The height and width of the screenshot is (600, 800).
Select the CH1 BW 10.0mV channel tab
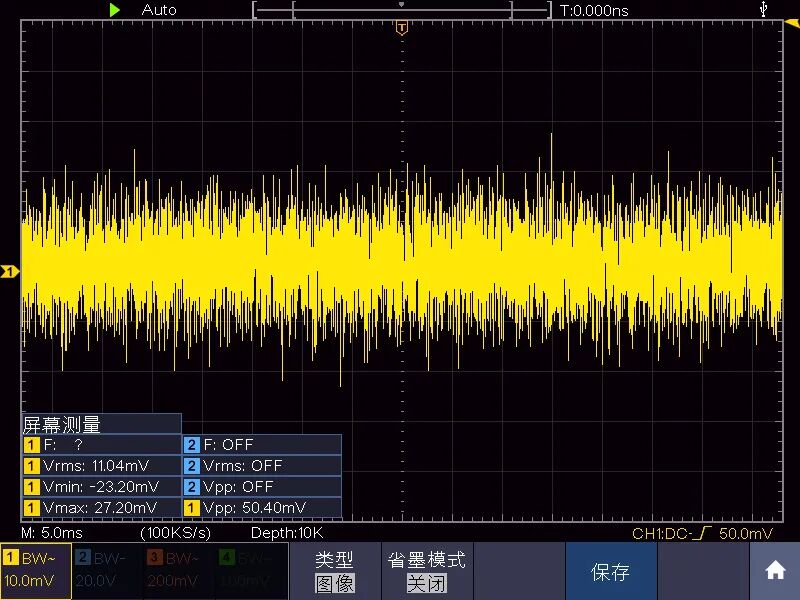click(x=36, y=570)
